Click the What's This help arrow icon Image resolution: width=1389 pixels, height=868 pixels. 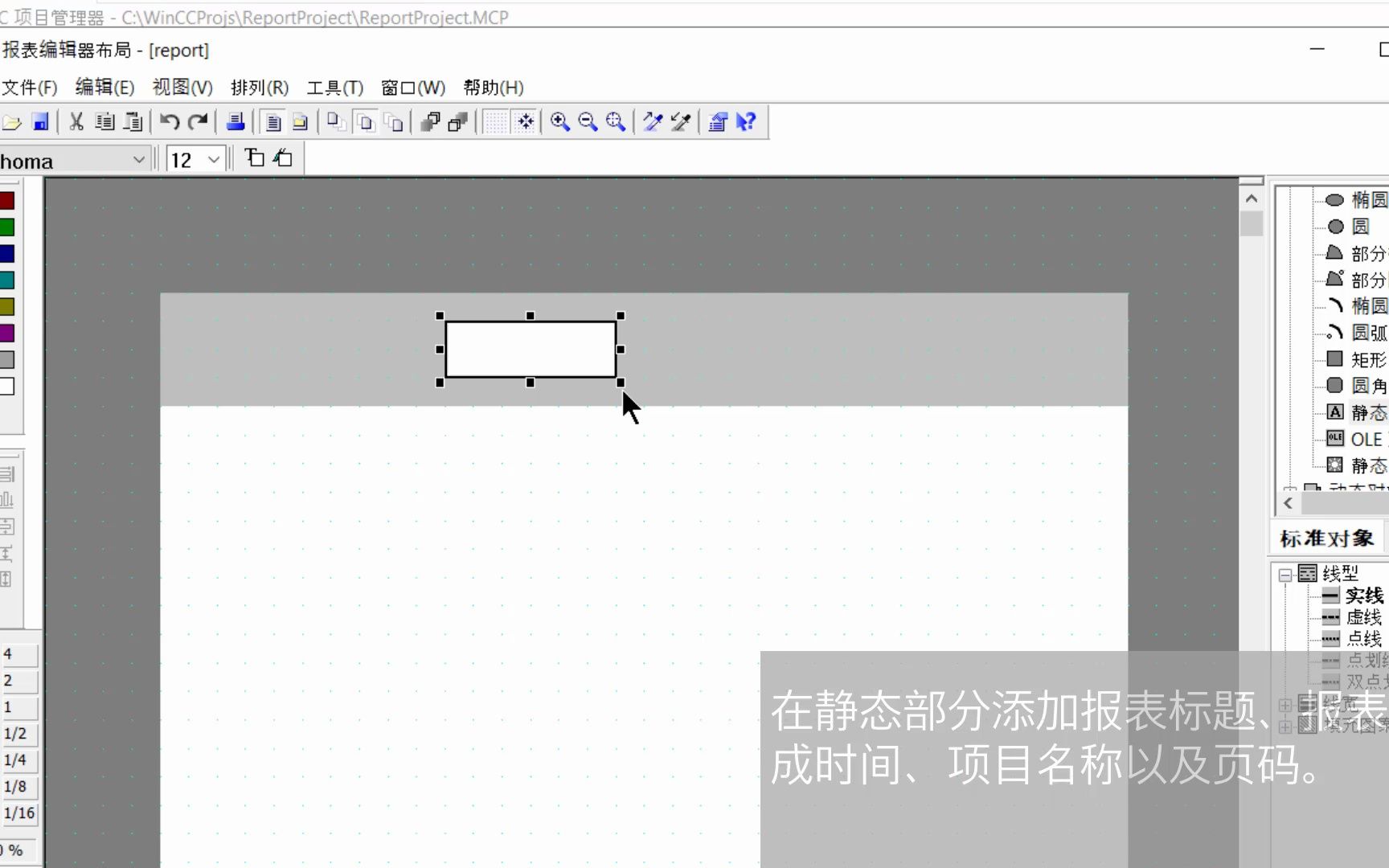[746, 122]
